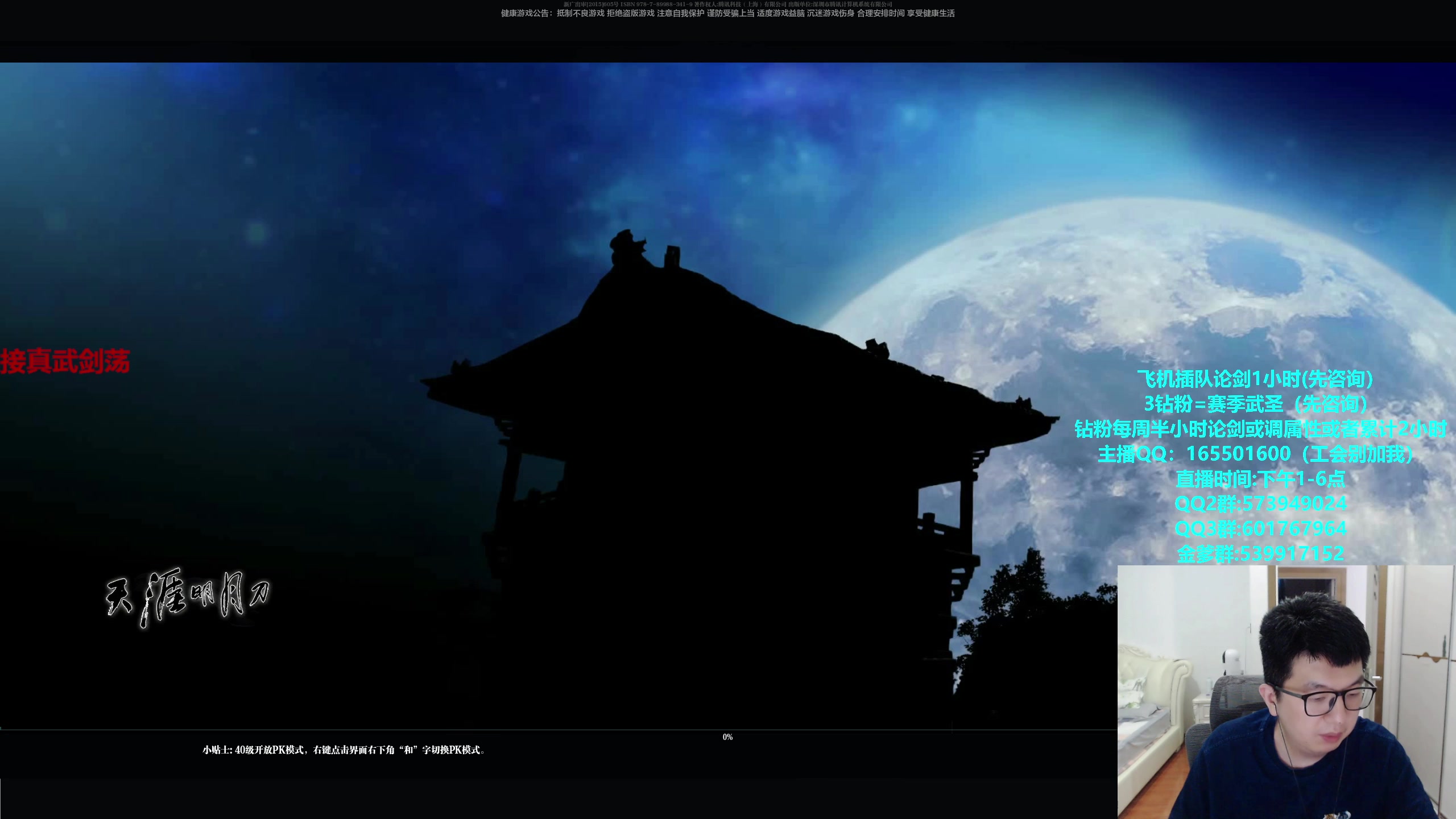Click the 金萝群:539917152 group number
The height and width of the screenshot is (819, 1456).
[x=1260, y=554]
